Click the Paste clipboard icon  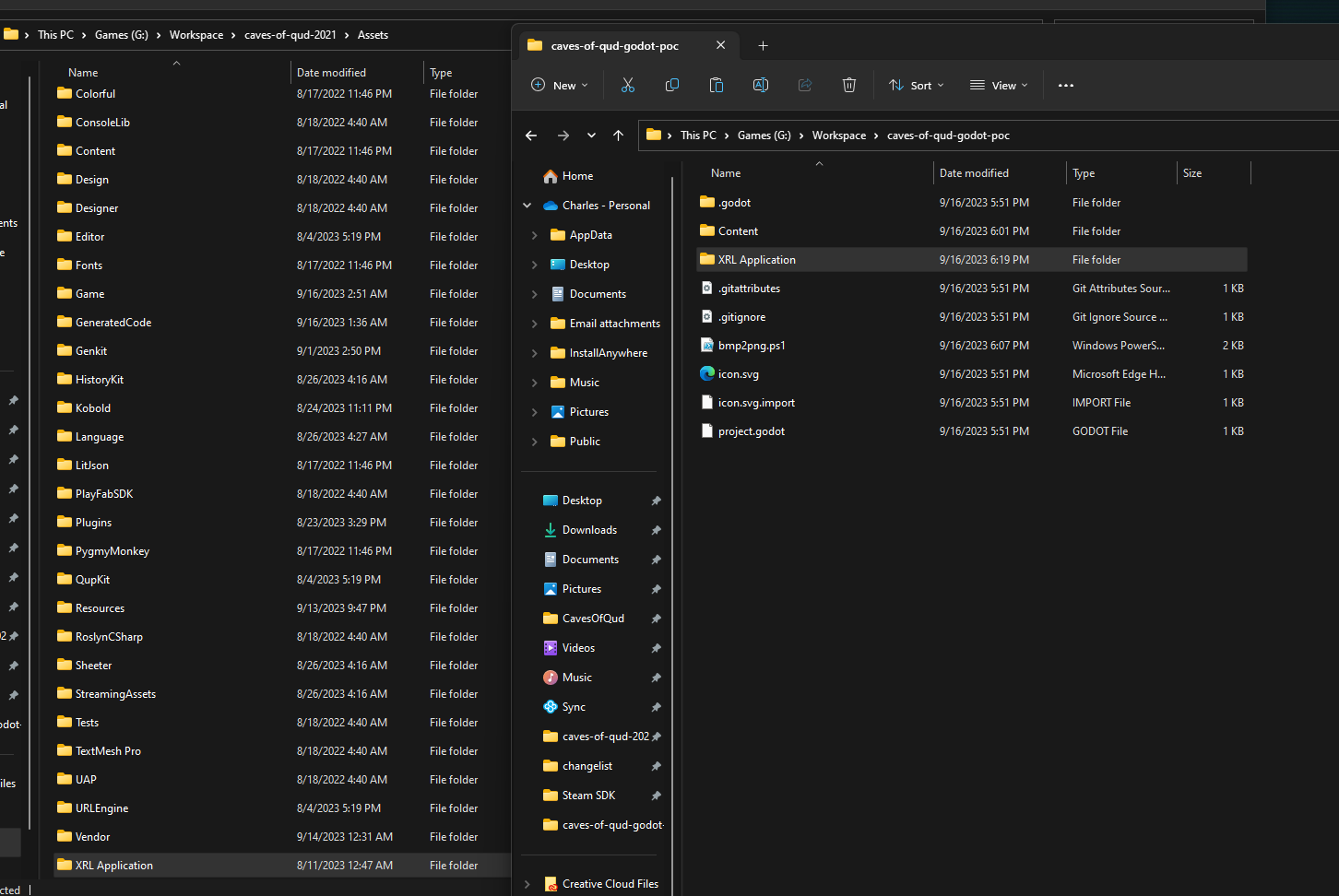pyautogui.click(x=716, y=85)
